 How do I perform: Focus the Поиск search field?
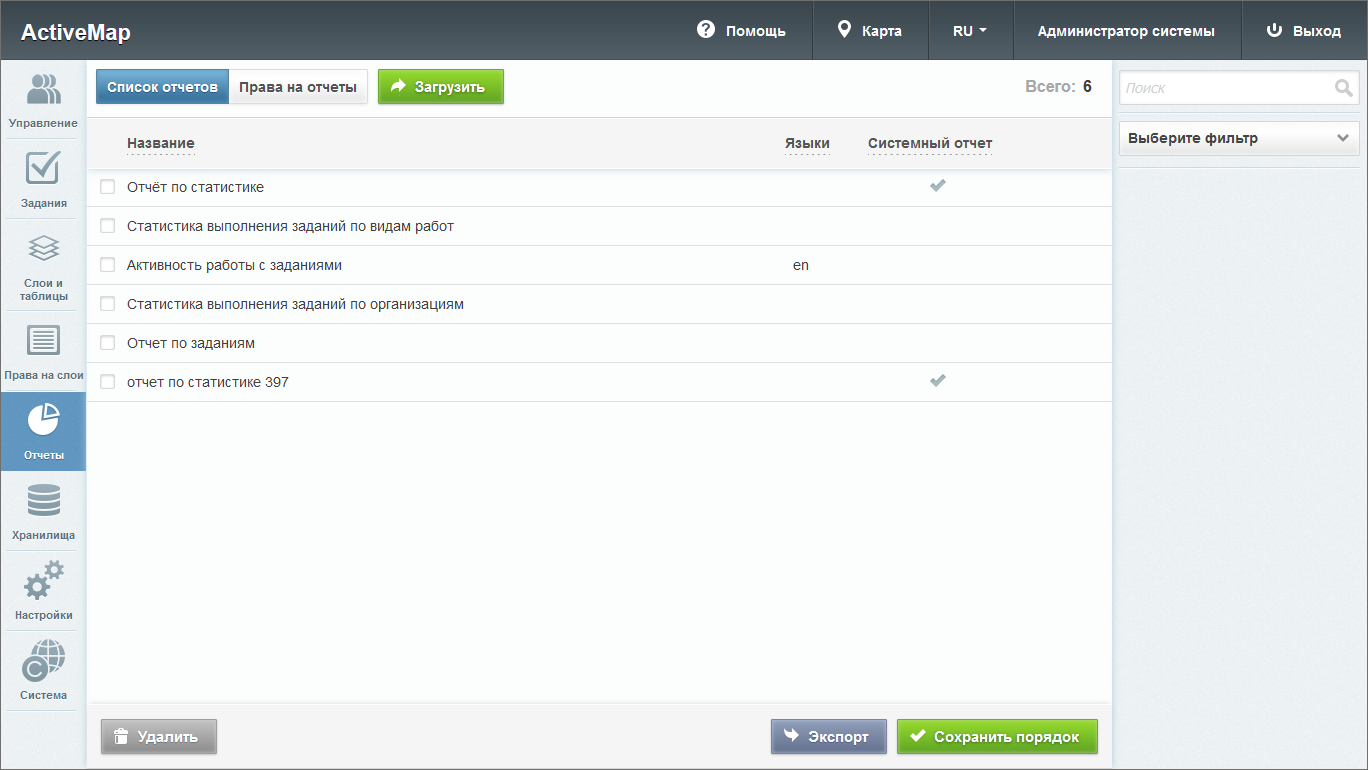pyautogui.click(x=1225, y=88)
